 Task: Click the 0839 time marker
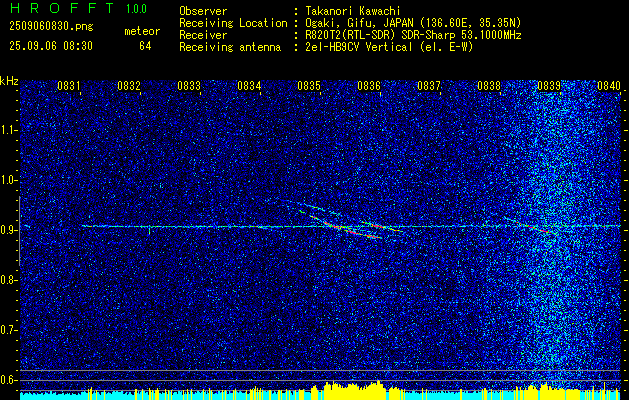549,86
